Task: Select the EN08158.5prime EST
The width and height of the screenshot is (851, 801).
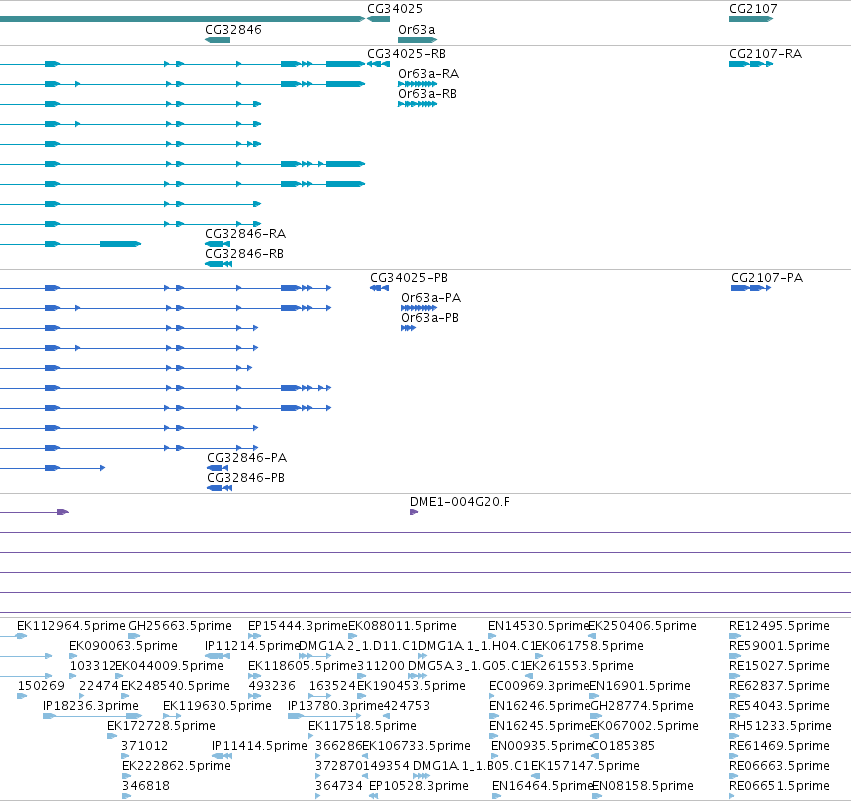Action: click(x=597, y=797)
